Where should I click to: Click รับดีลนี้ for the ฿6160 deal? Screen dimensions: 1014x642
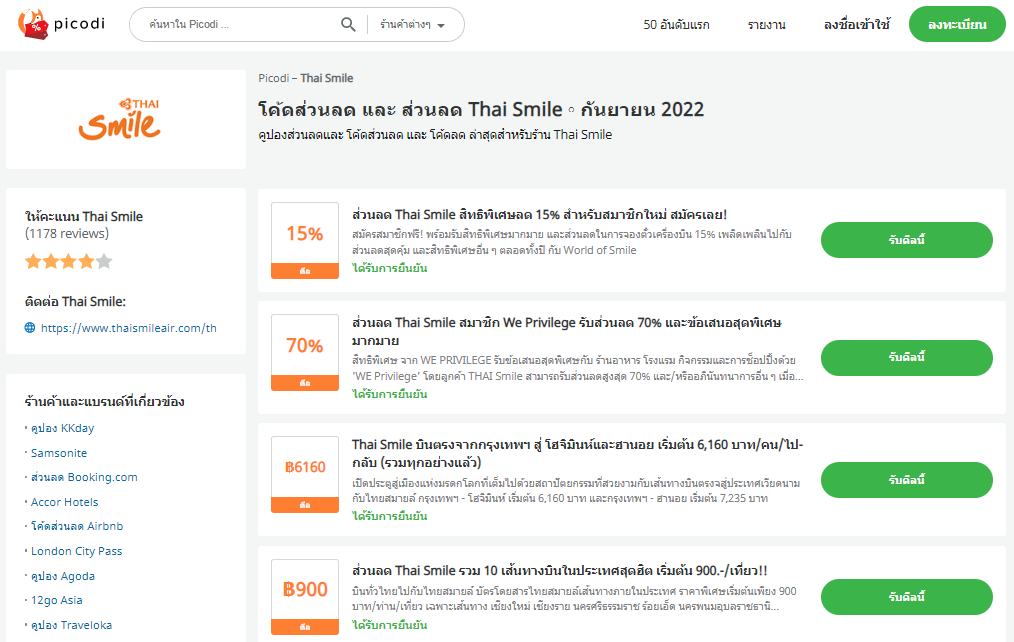coord(907,480)
